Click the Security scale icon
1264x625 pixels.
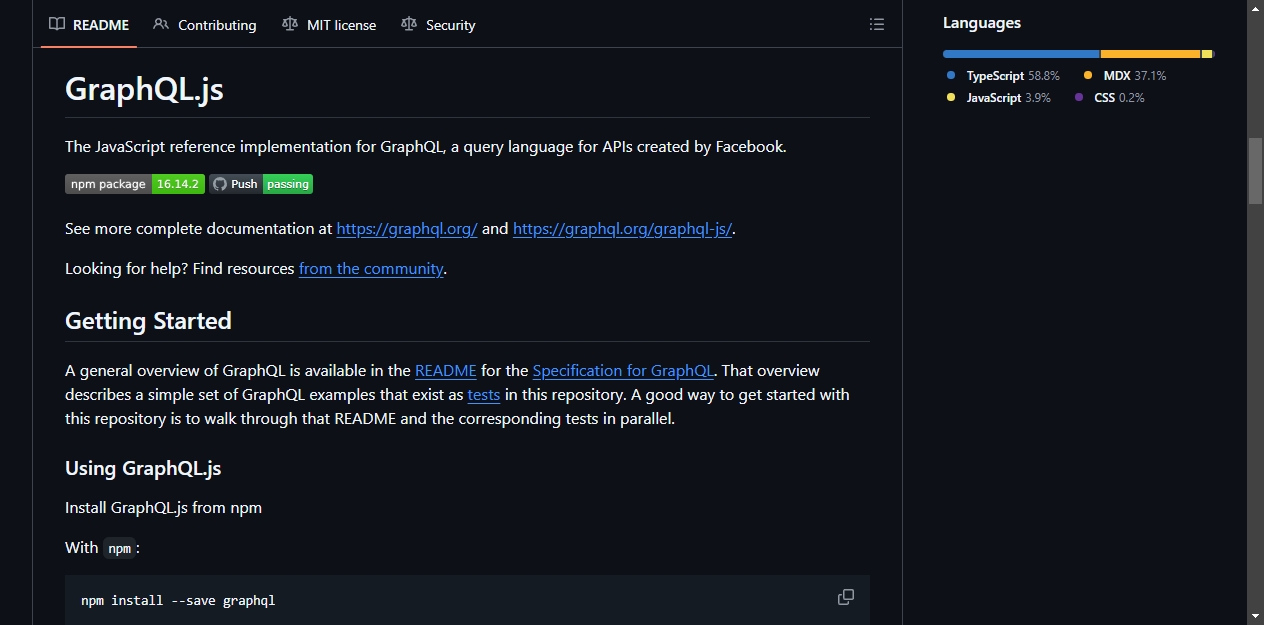408,24
